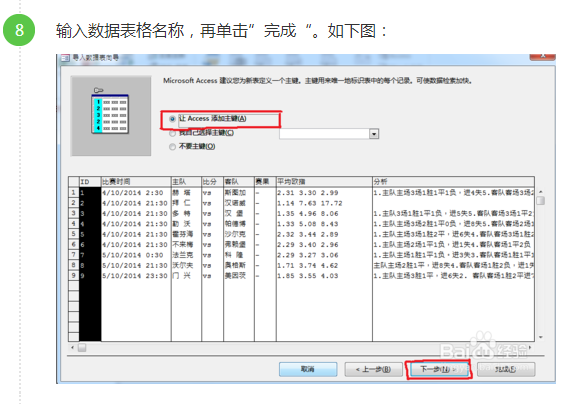Viewport: 585px width, 404px height.
Task: Click the green step 8 badge
Action: click(x=19, y=30)
